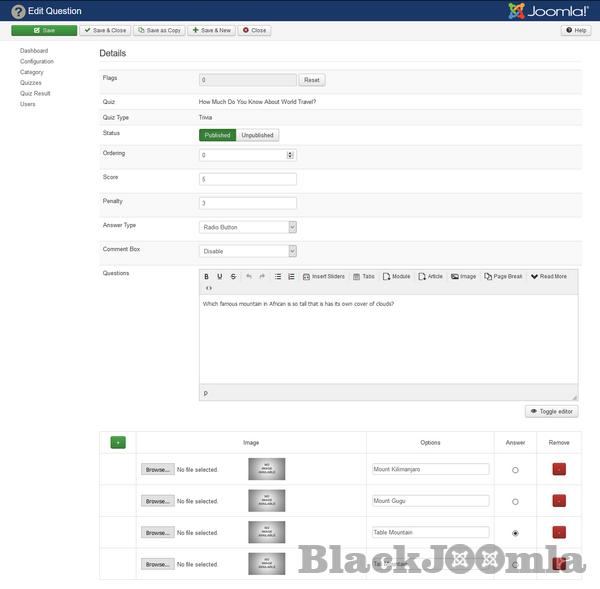The width and height of the screenshot is (600, 589).
Task: Open the Answer Type dropdown
Action: tap(248, 227)
